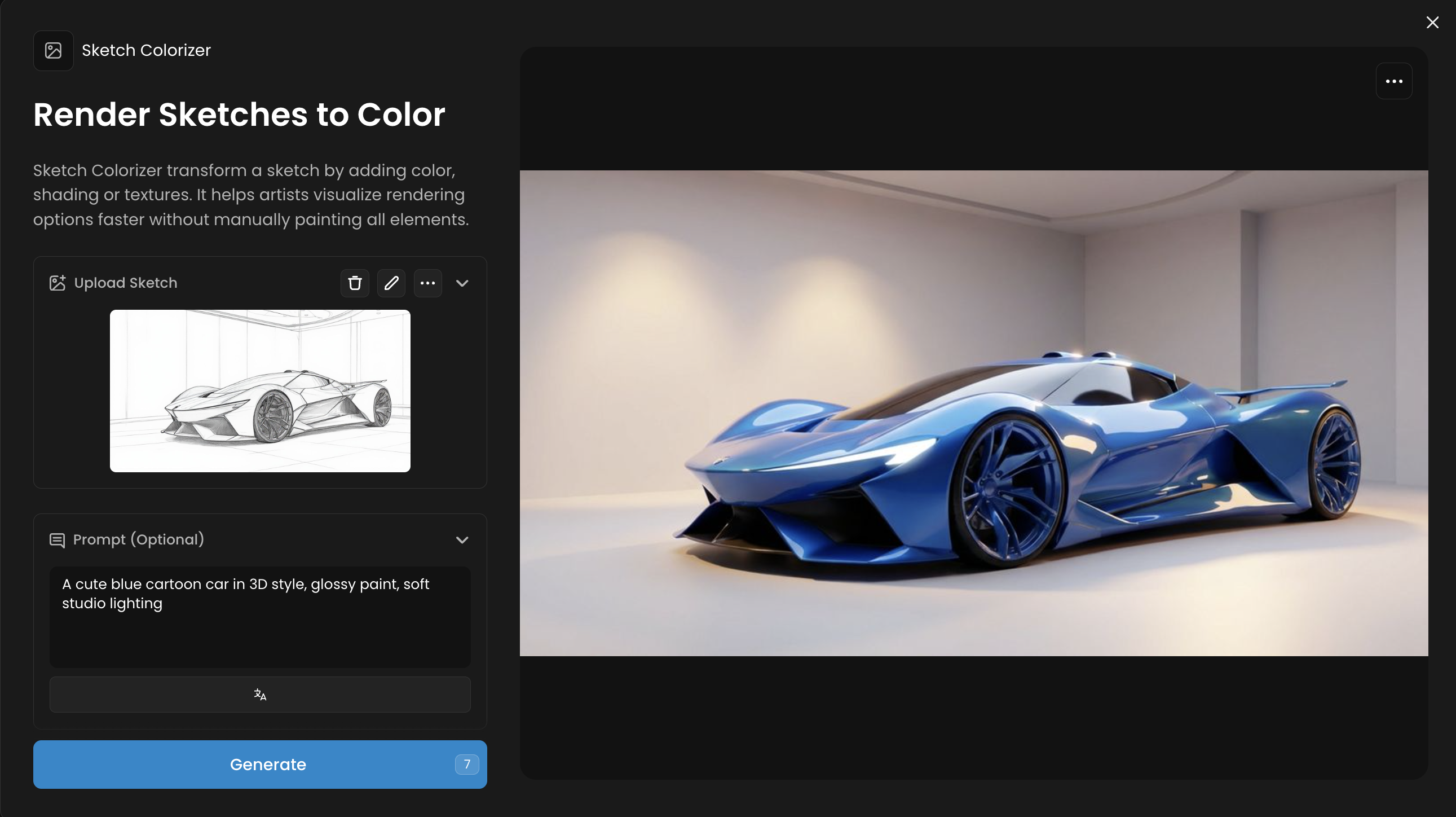The width and height of the screenshot is (1456, 817).
Task: Click the Prompt comment icon
Action: (x=57, y=540)
